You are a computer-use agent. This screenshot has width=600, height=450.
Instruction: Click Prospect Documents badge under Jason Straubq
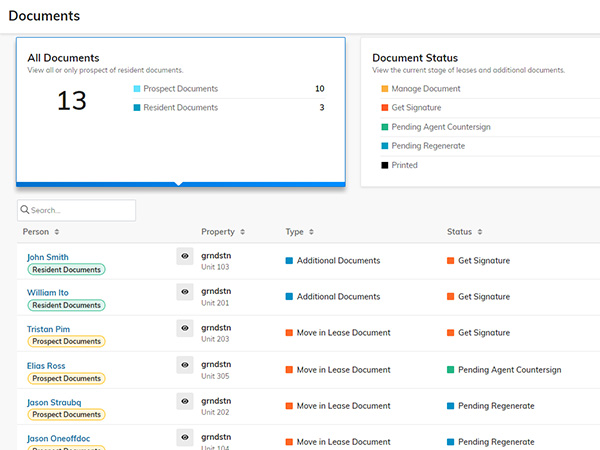tap(66, 414)
